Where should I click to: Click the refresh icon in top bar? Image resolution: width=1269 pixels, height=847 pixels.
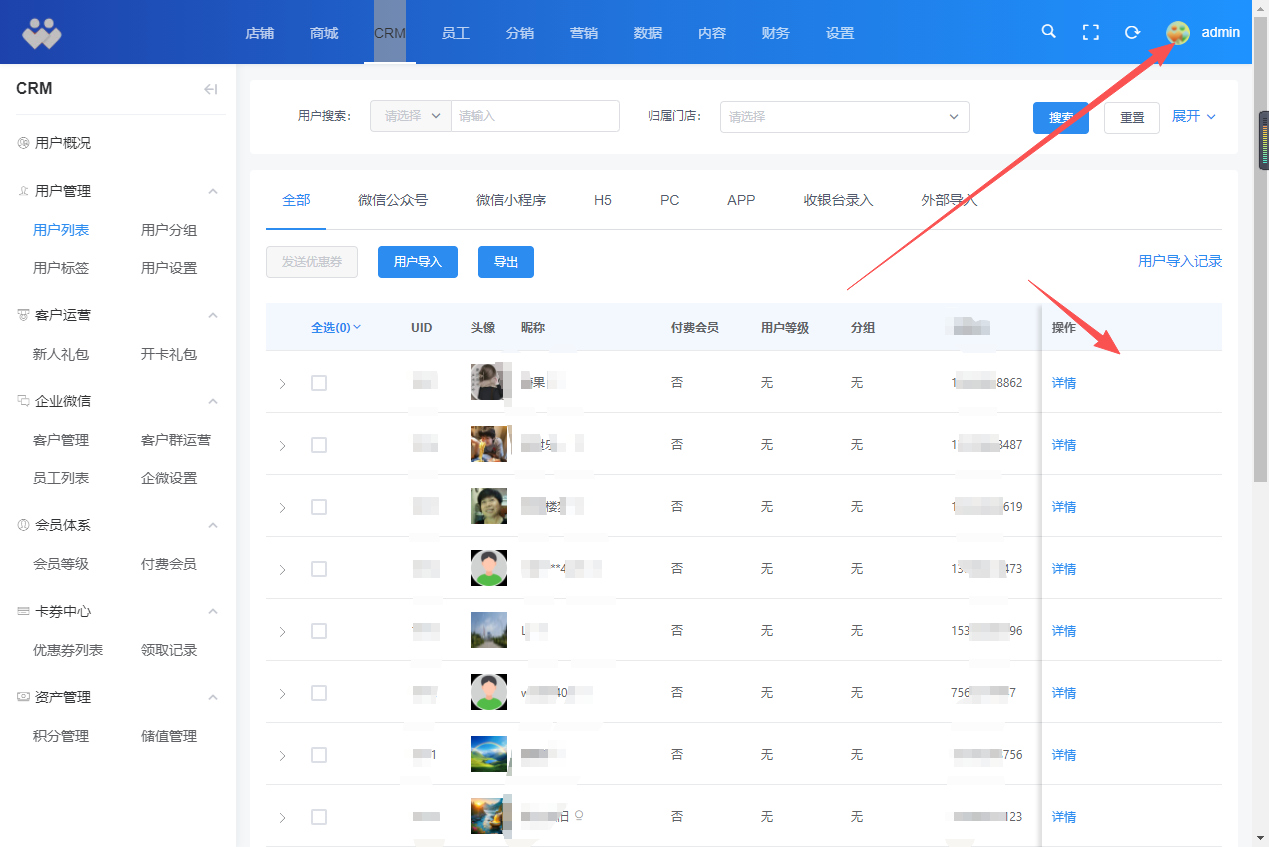coord(1132,32)
